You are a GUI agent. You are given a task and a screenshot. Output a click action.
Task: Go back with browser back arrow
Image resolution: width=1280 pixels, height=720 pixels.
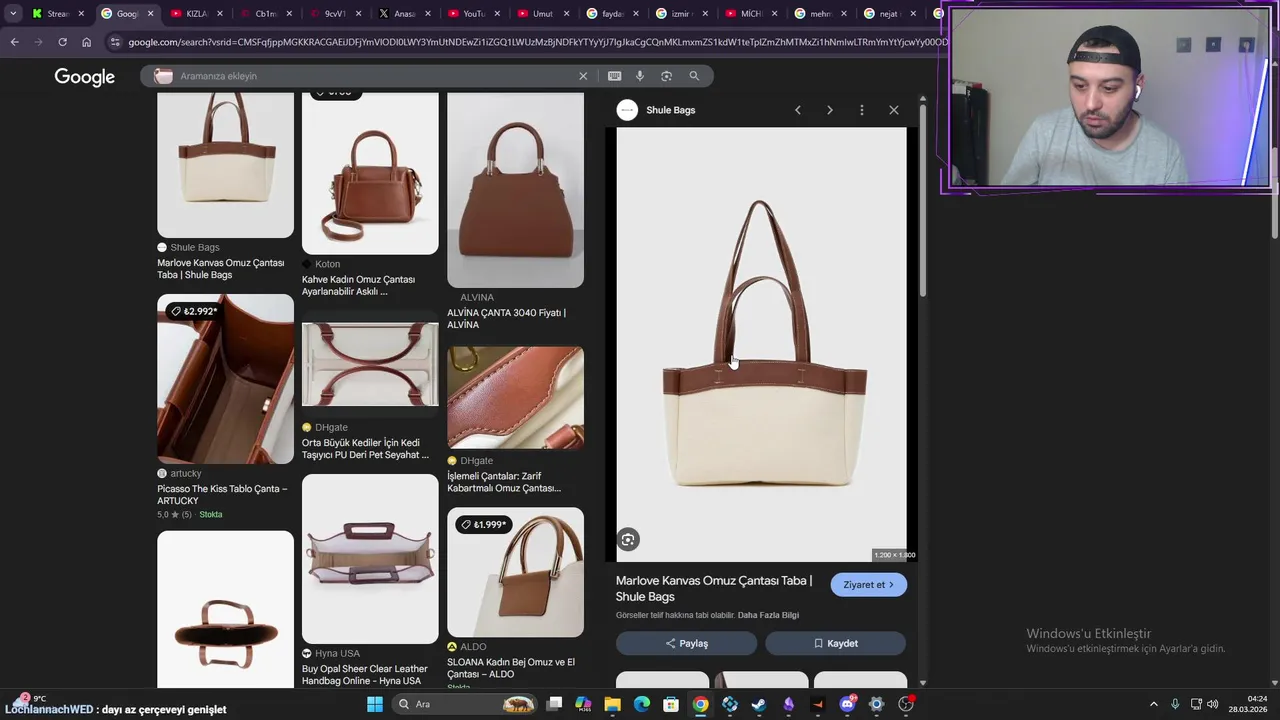[x=14, y=42]
